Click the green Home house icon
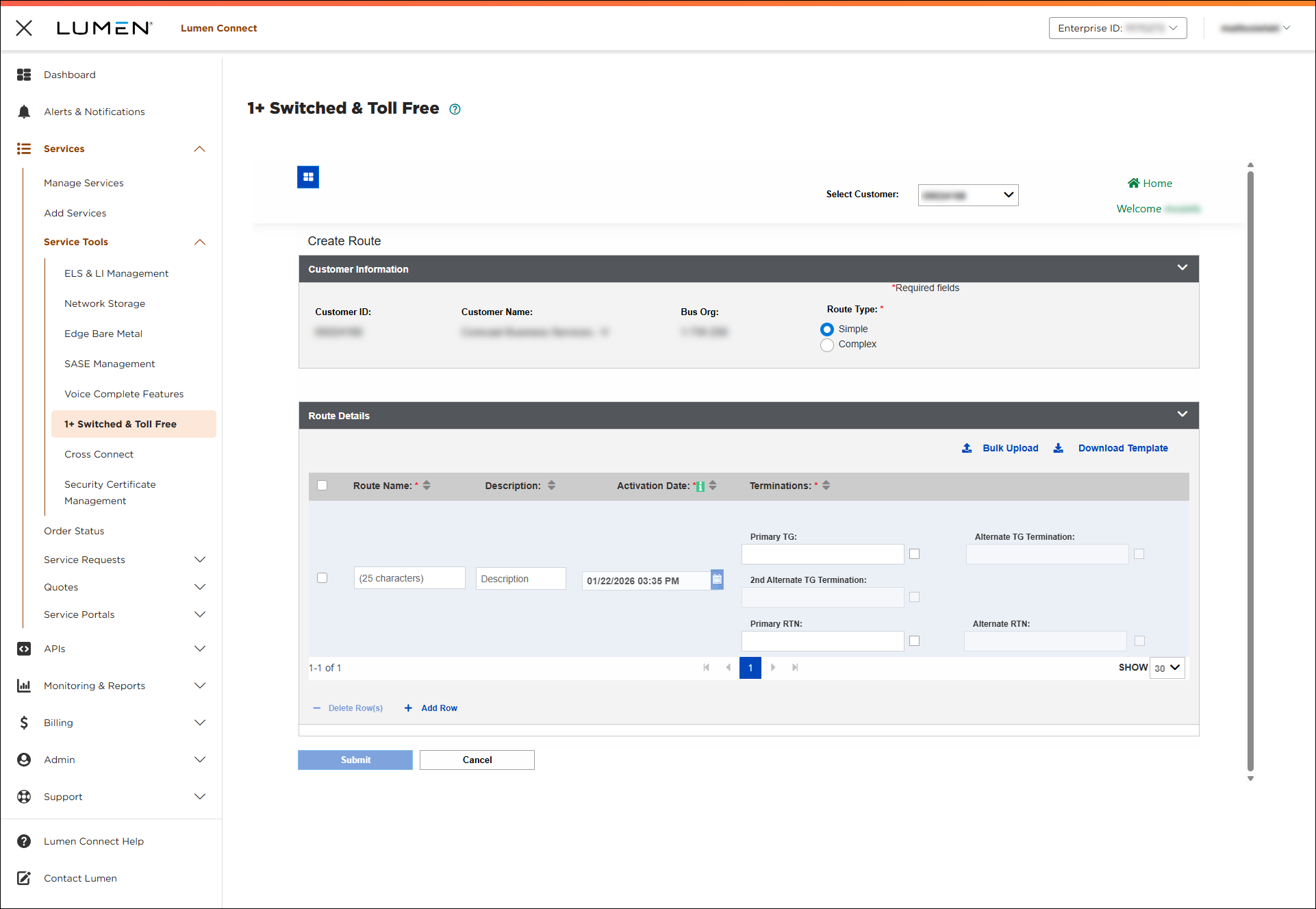Viewport: 1316px width, 909px height. point(1134,183)
